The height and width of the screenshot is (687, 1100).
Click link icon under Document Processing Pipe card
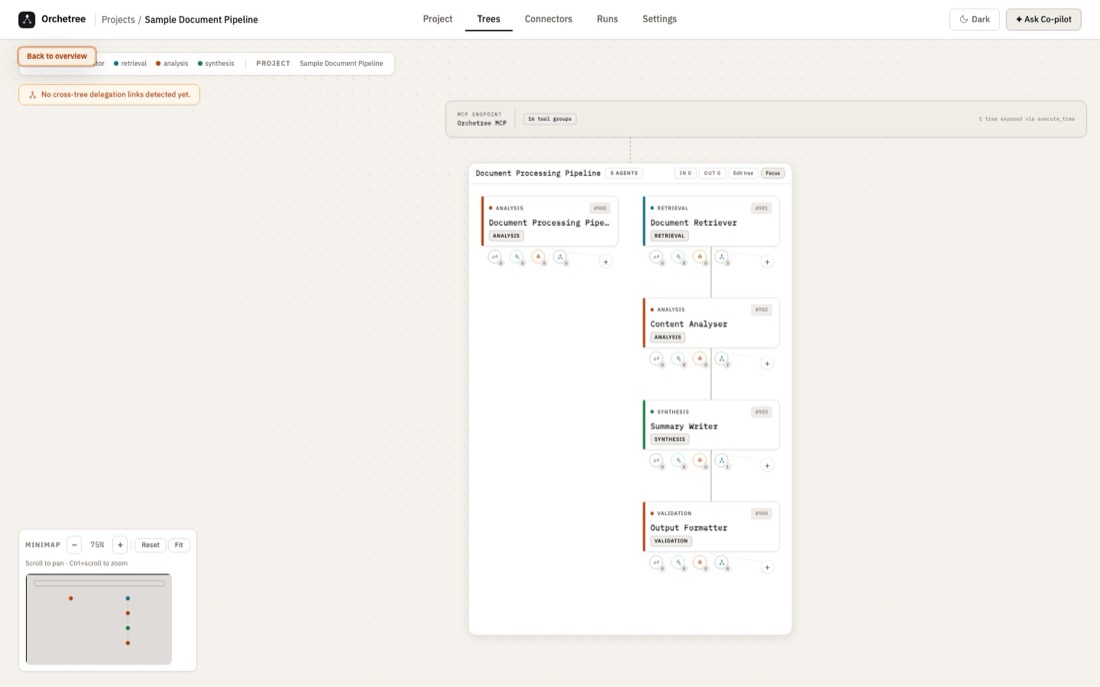pyautogui.click(x=495, y=257)
